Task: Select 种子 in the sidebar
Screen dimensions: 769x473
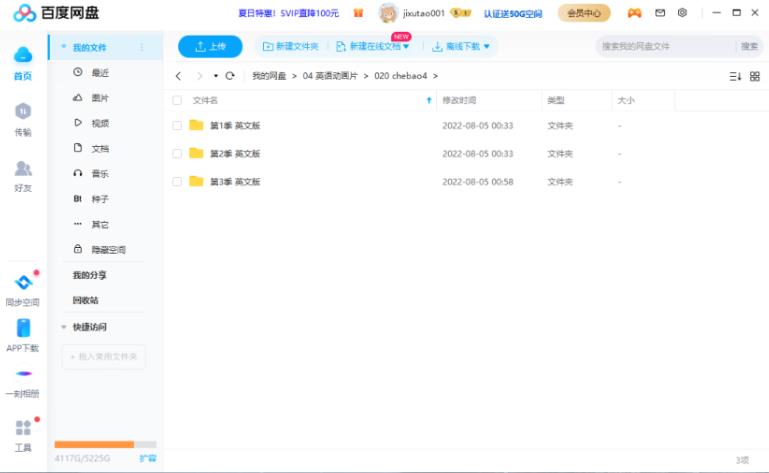Action: pos(100,199)
